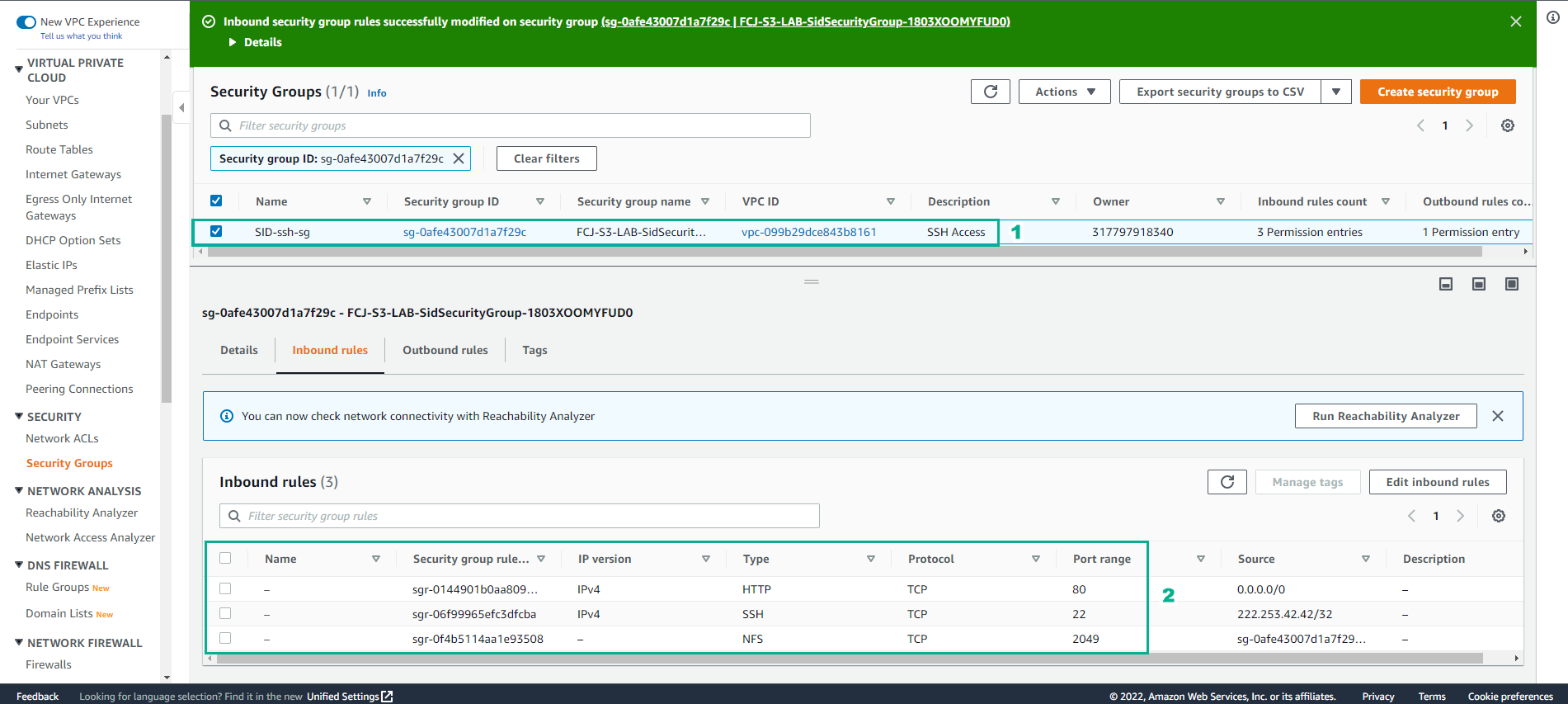Open Network ACLs in the sidebar
This screenshot has width=1568, height=704.
pos(62,438)
